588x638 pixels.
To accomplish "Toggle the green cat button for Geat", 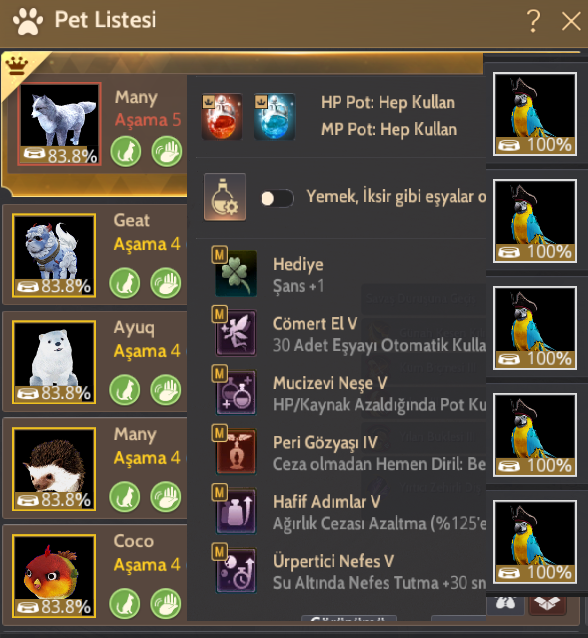I will coord(125,283).
